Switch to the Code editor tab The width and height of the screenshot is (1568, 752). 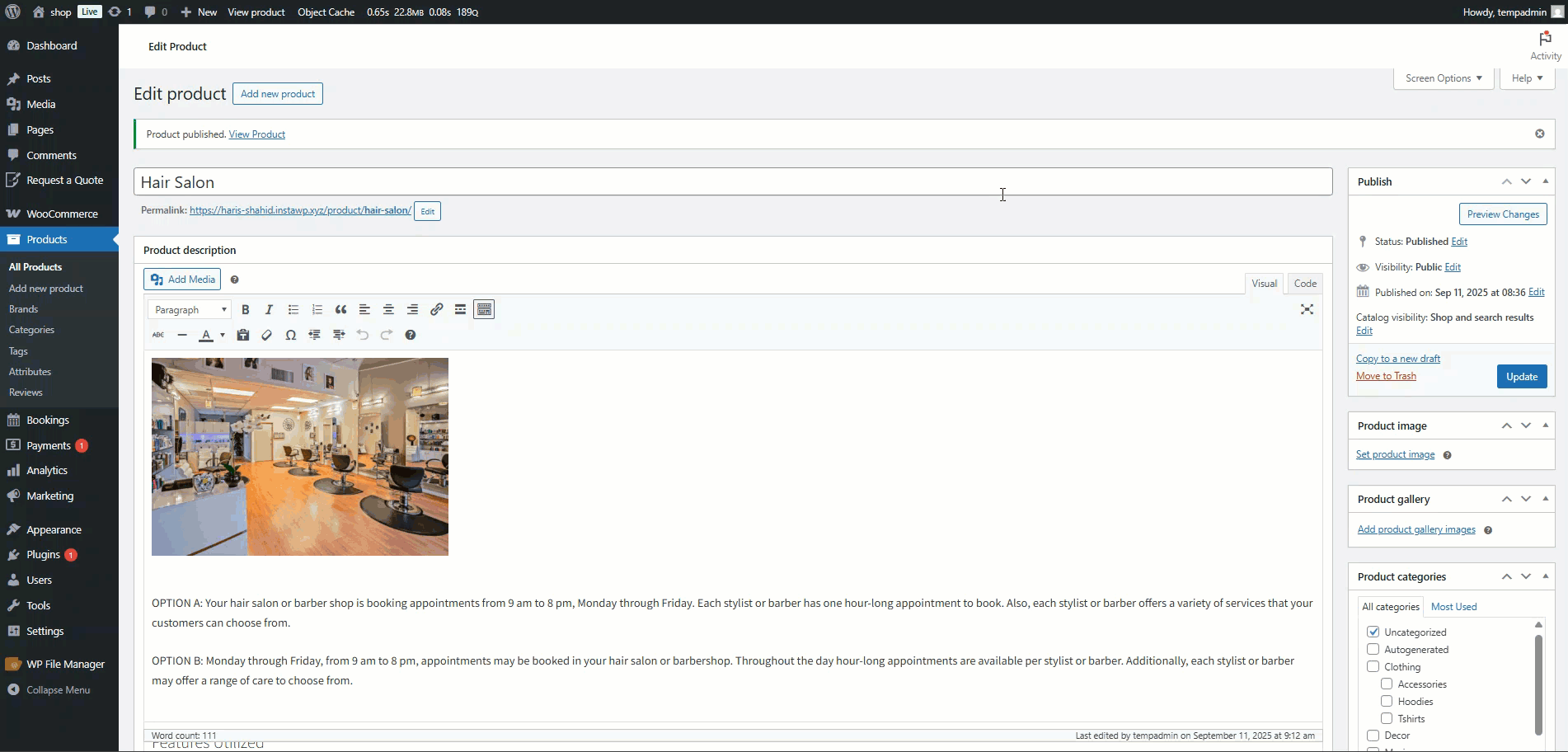1305,283
